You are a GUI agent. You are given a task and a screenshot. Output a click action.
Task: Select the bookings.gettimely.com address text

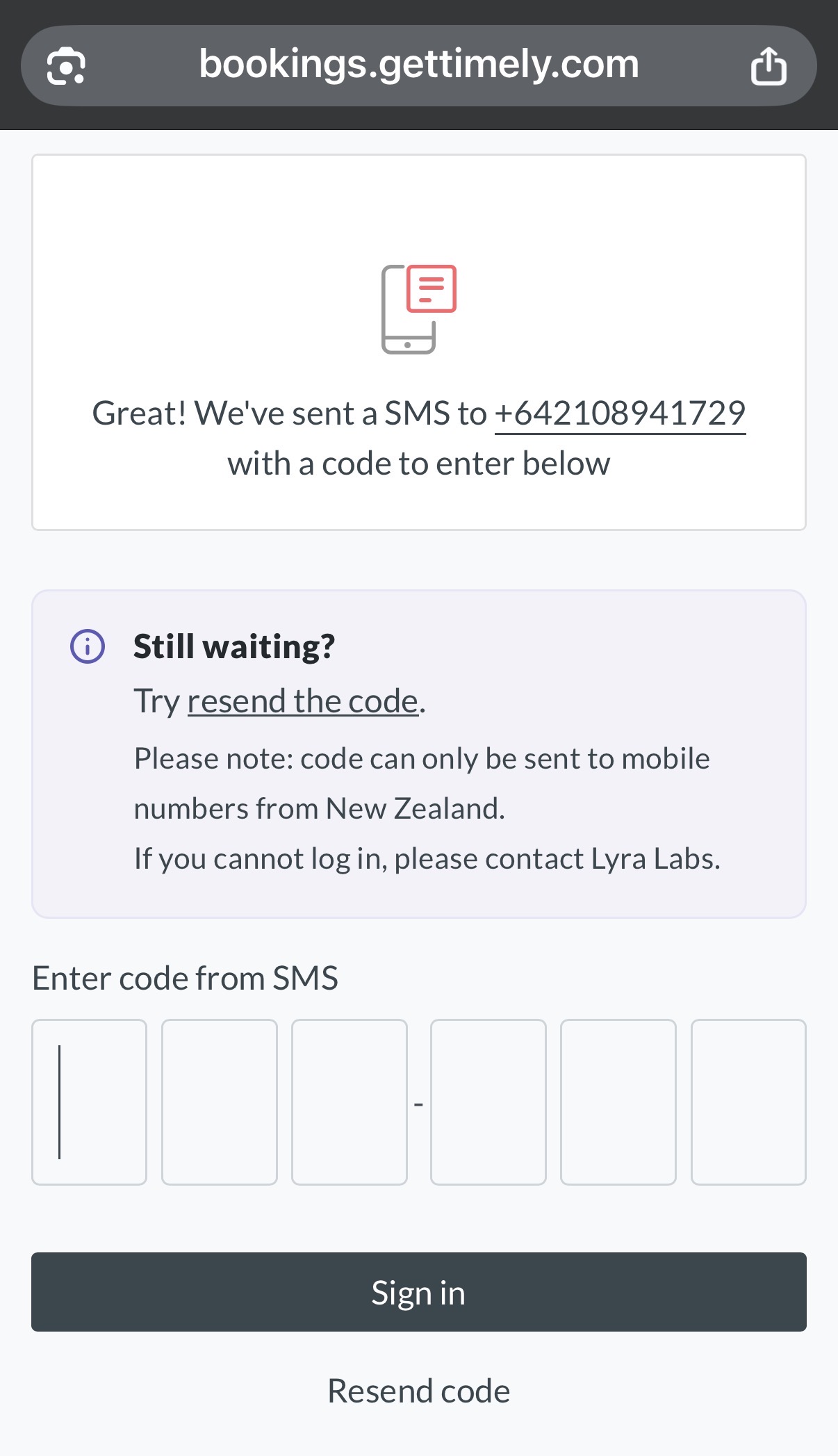[418, 64]
